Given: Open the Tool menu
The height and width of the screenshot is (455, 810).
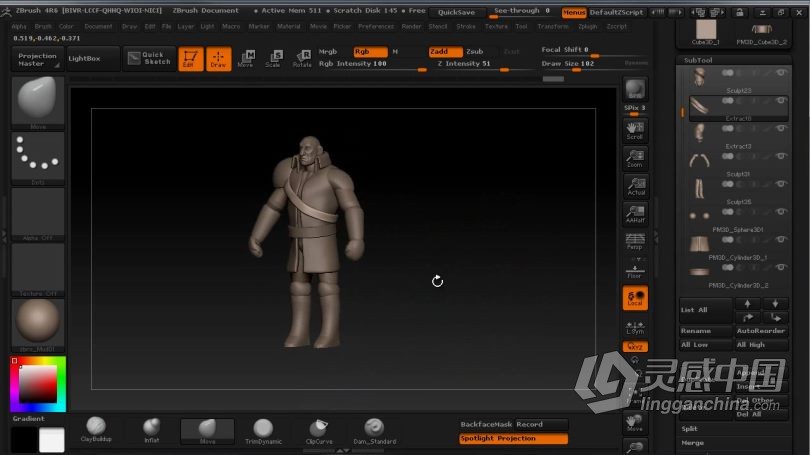Looking at the screenshot, I should point(521,26).
